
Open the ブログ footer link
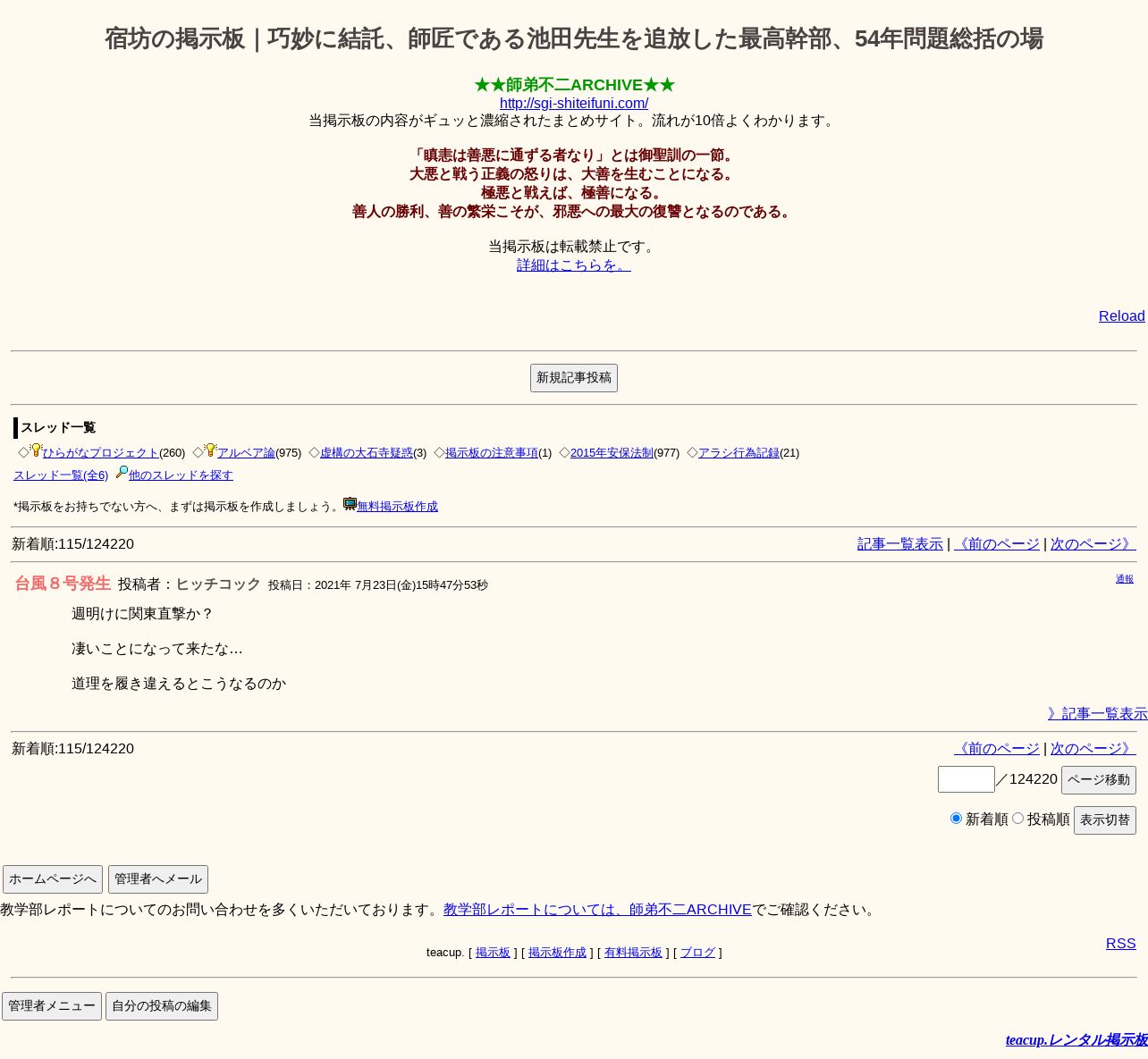click(x=697, y=953)
